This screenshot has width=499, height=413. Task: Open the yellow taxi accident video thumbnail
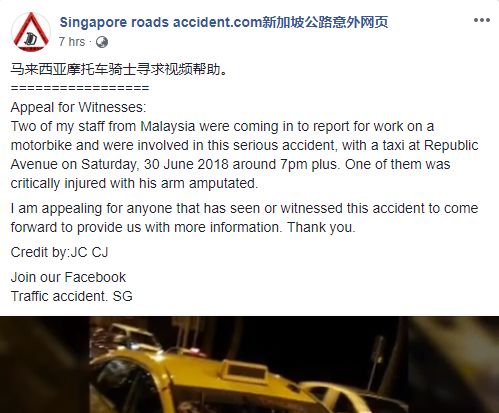[x=249, y=365]
